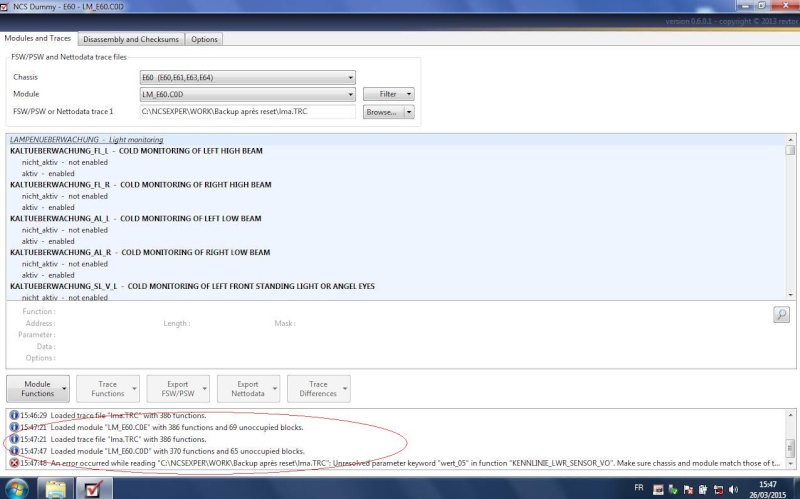Select KALTUEBERWACHUNG_FL_L left high beam row
The height and width of the screenshot is (499, 800).
pyautogui.click(x=136, y=151)
